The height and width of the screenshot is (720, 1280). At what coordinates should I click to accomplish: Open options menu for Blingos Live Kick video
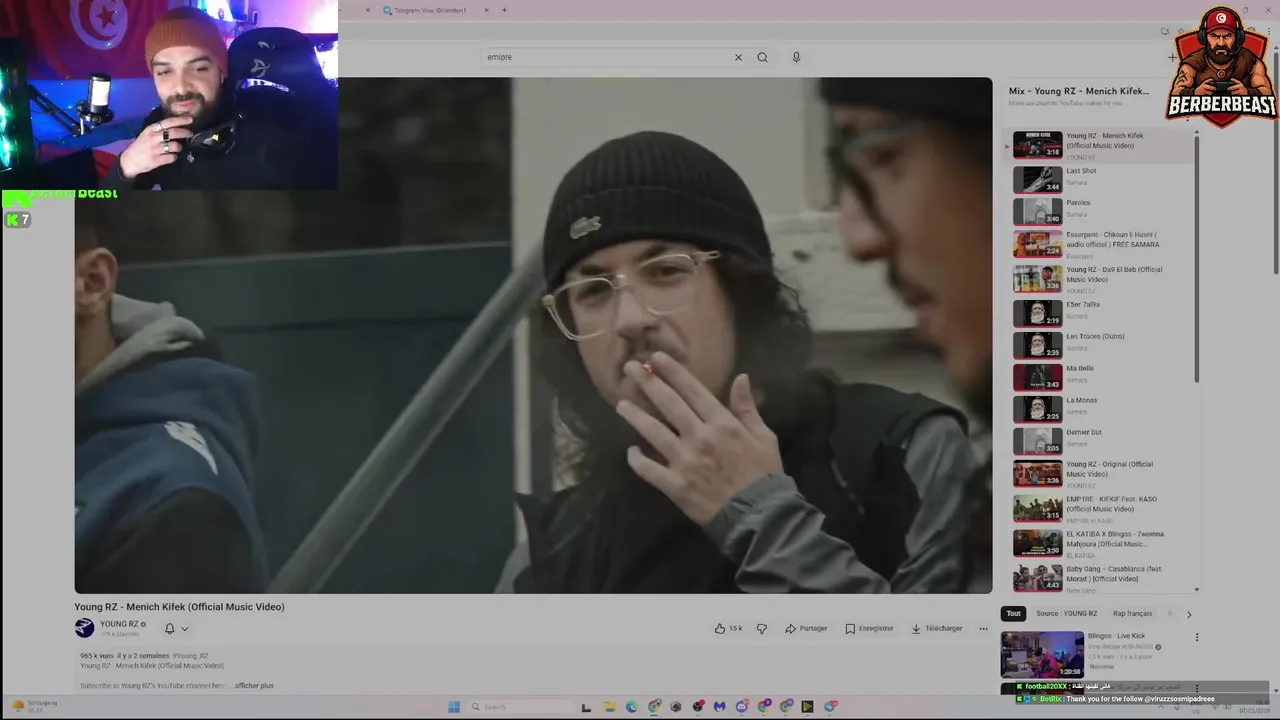click(x=1196, y=637)
